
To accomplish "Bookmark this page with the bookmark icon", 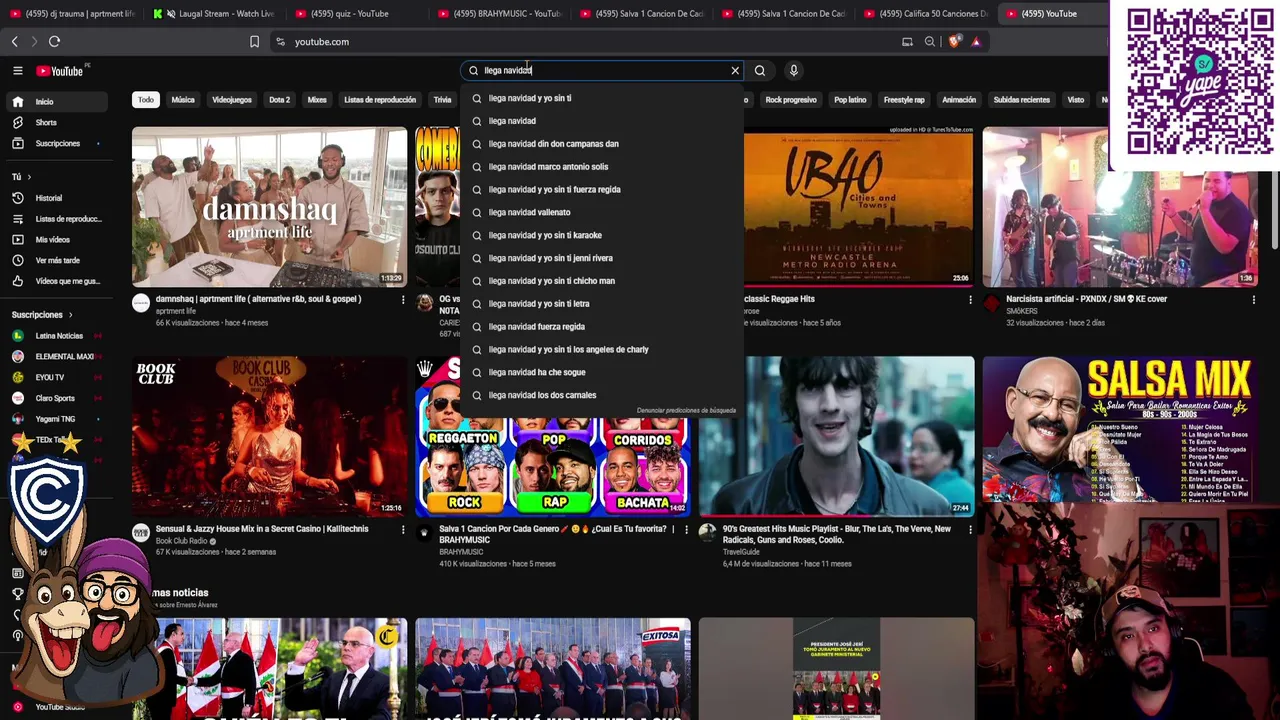I will 254,42.
